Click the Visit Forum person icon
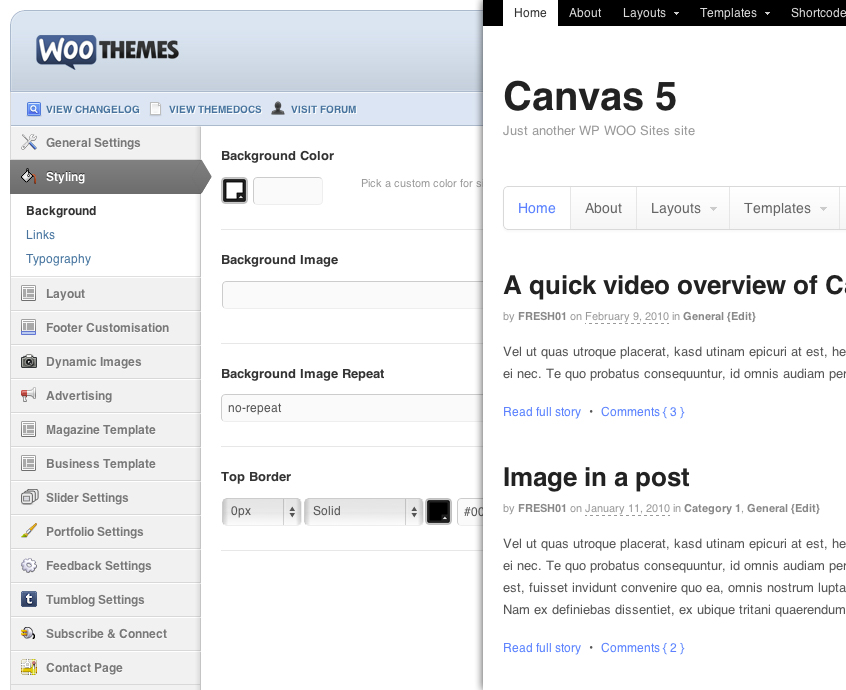Screen dimensions: 846x690 pyautogui.click(x=278, y=108)
